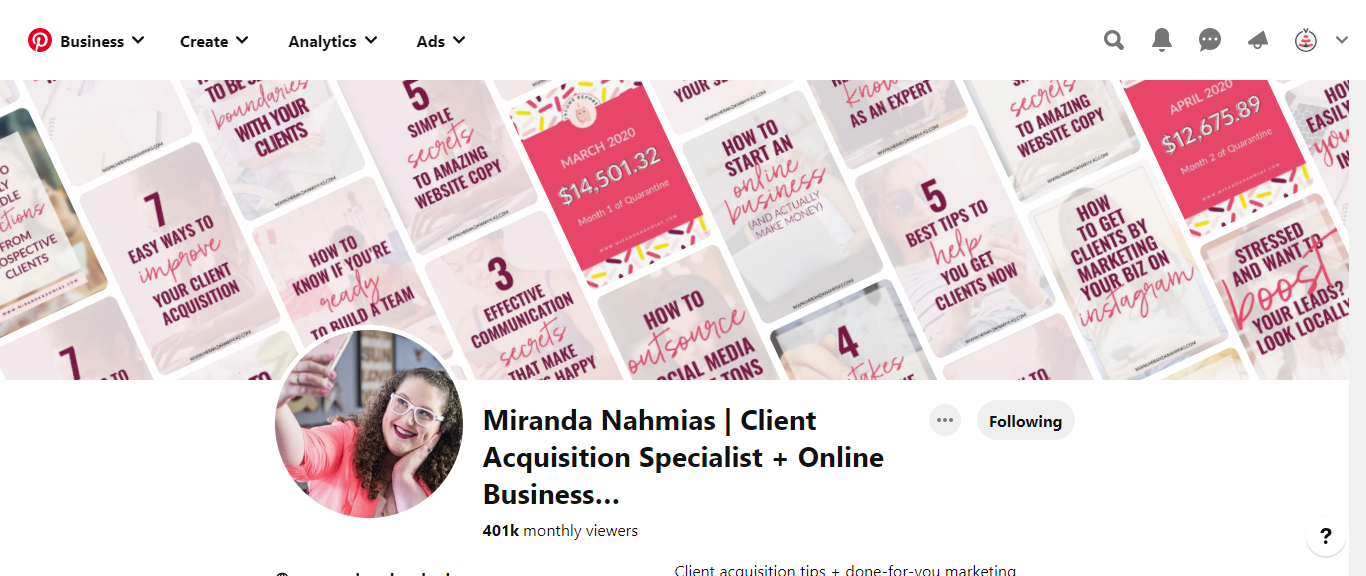
Task: Click Miranda Nahmias profile photo
Action: [x=369, y=424]
